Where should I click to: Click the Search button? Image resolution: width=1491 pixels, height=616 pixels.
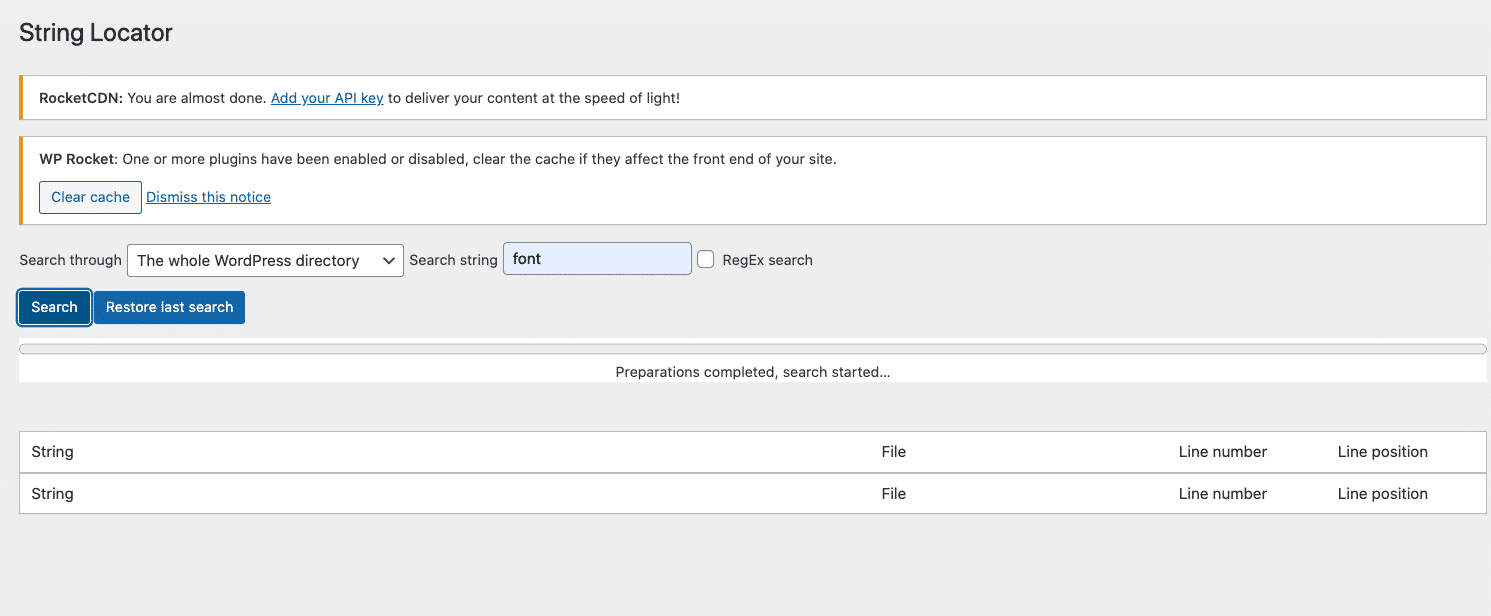click(53, 307)
